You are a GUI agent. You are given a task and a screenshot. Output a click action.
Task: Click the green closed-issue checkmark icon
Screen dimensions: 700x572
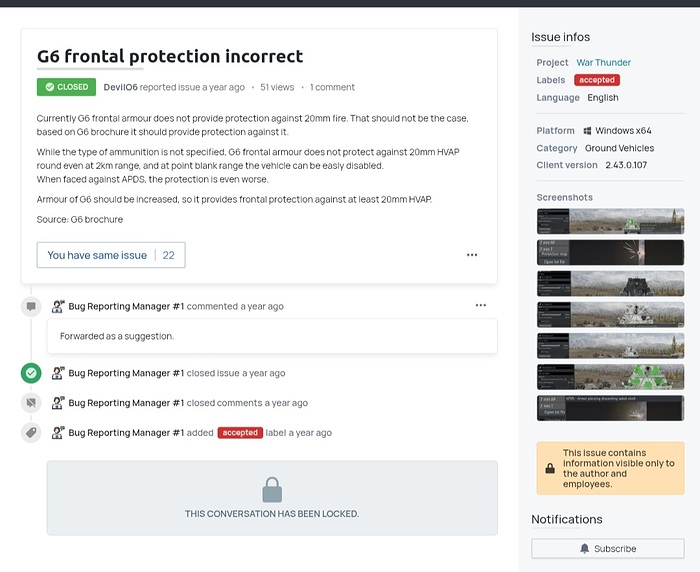pyautogui.click(x=31, y=373)
